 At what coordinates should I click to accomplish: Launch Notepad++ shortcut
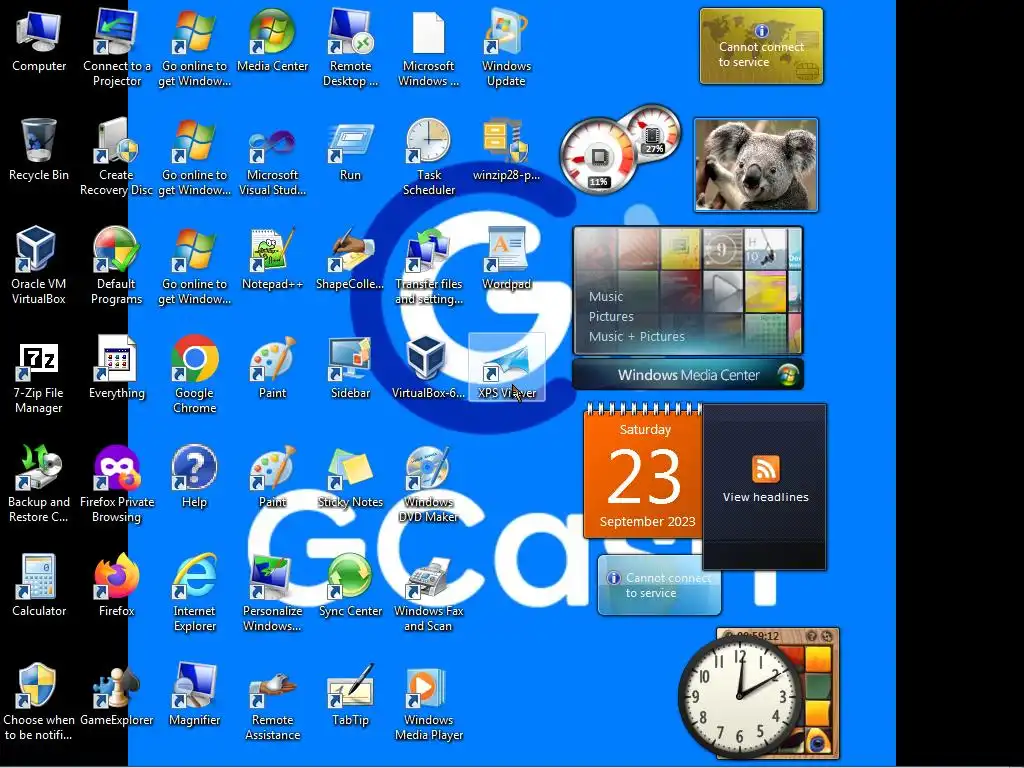coord(272,259)
